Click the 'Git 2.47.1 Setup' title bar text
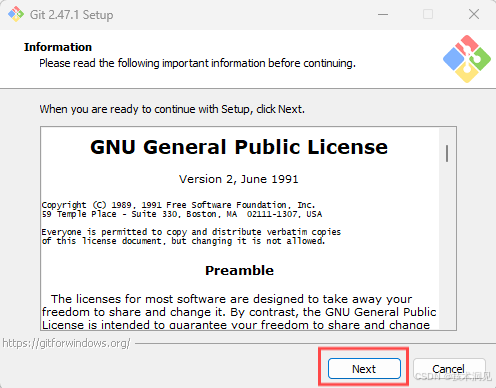This screenshot has width=496, height=388. 71,15
